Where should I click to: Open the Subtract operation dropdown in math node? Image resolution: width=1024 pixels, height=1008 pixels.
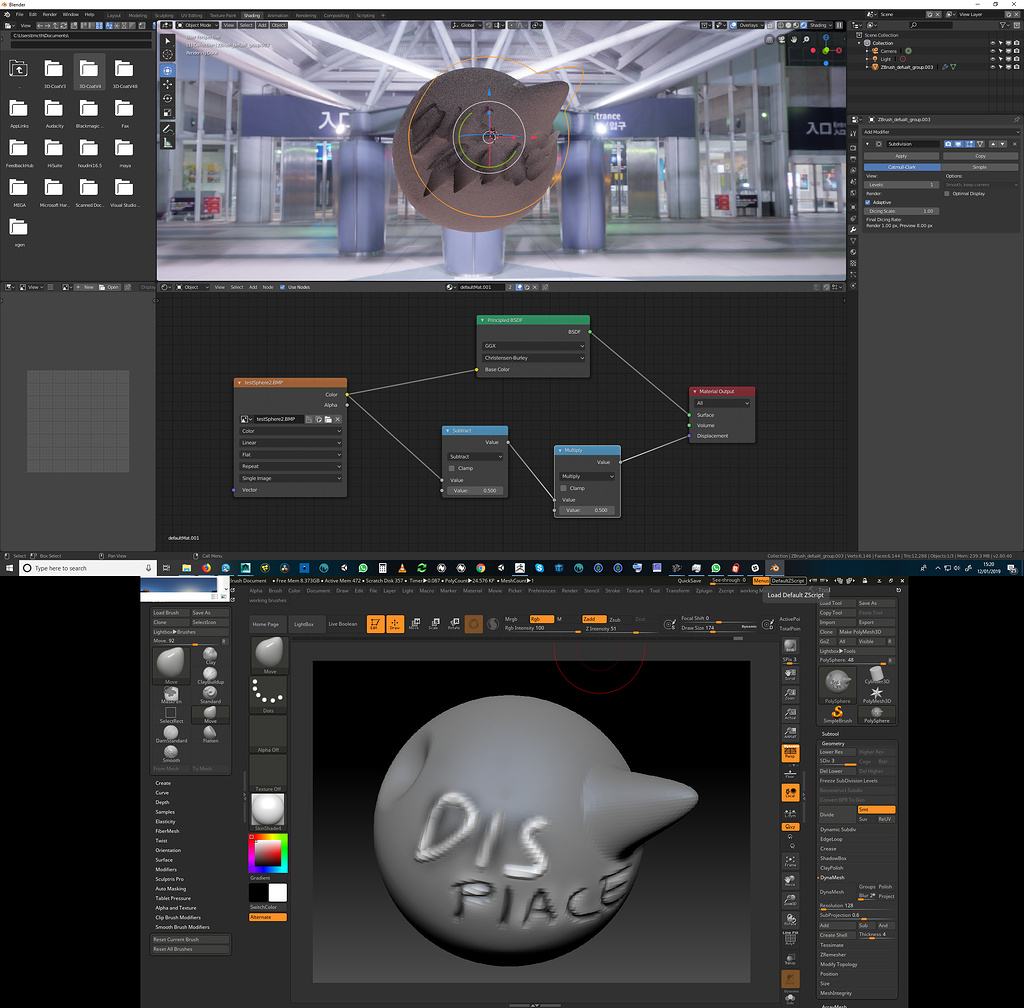click(x=475, y=456)
